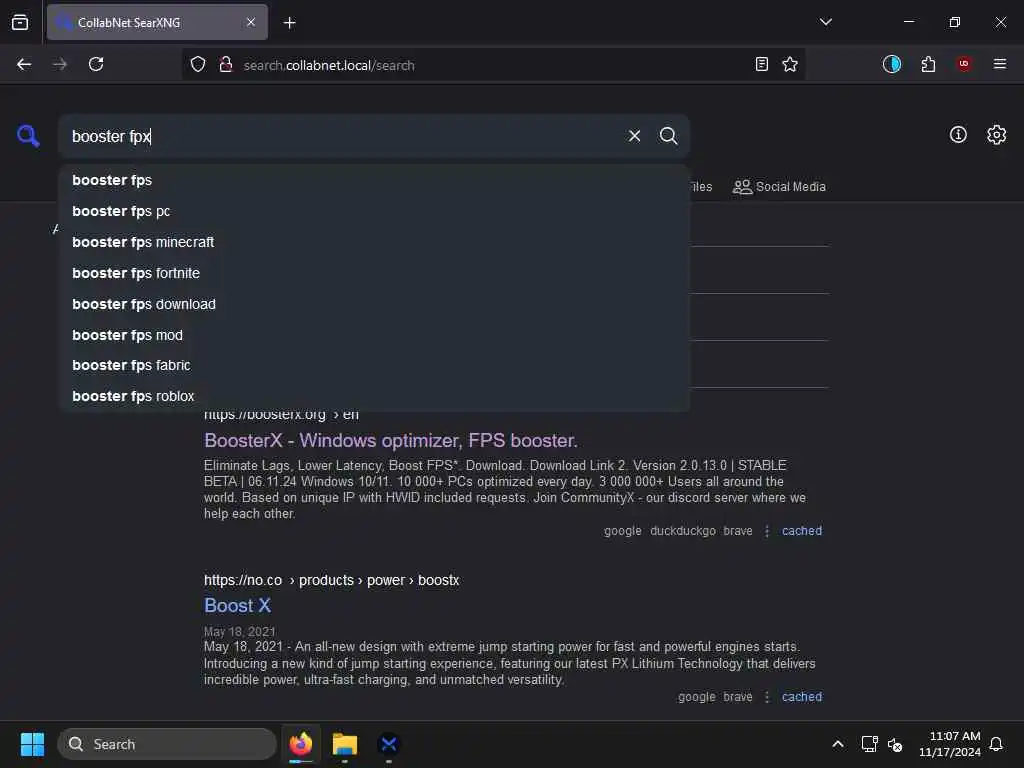The height and width of the screenshot is (768, 1024).
Task: Open the About info icon
Action: point(958,135)
